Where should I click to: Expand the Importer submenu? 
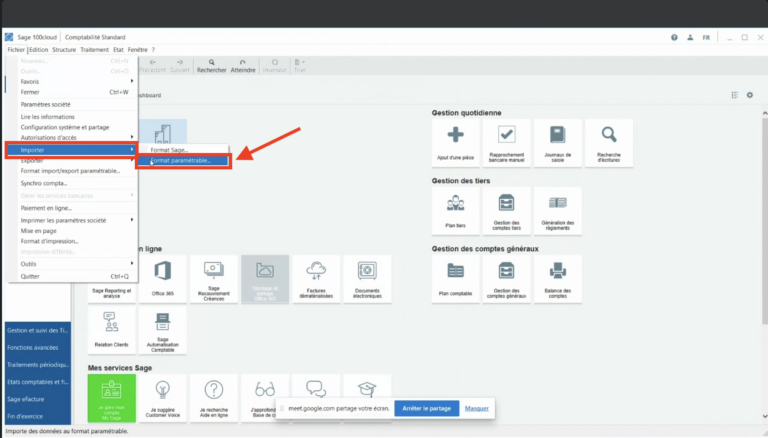click(x=72, y=150)
